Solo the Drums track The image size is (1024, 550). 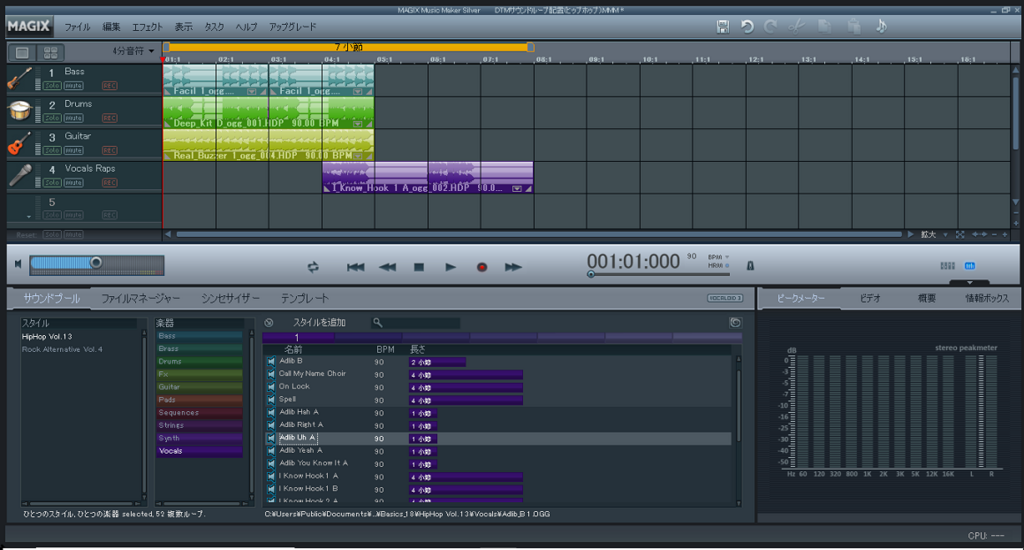[x=52, y=118]
